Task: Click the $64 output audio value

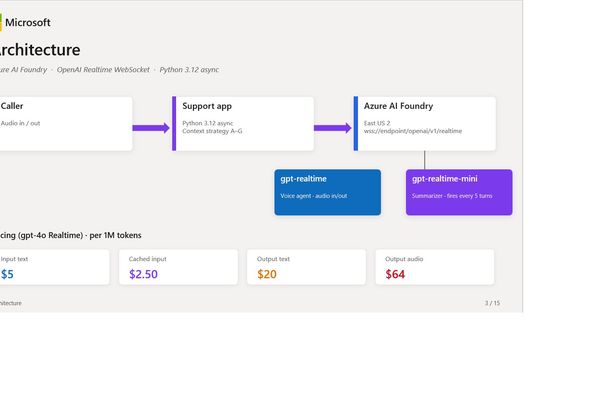Action: click(395, 274)
